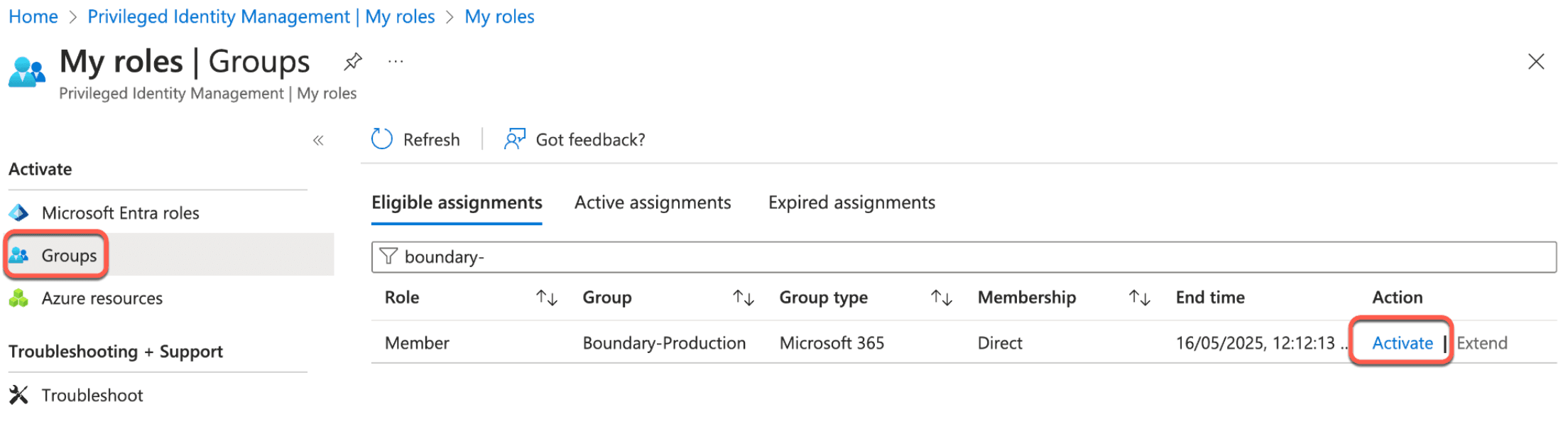Open the Got feedback? link

click(x=590, y=140)
